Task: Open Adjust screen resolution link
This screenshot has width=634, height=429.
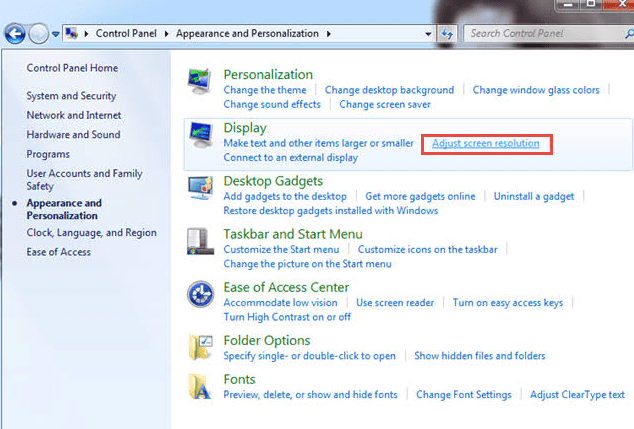Action: point(485,144)
